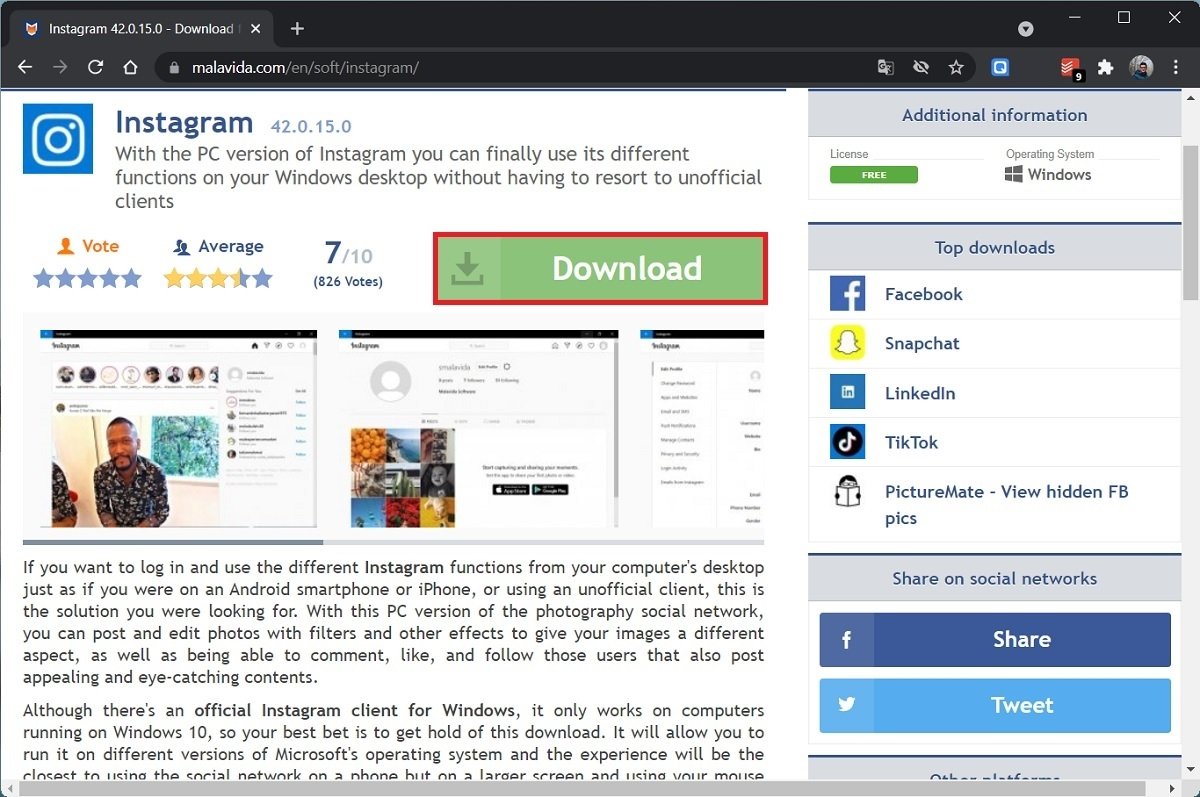The width and height of the screenshot is (1200, 797).
Task: Open the LinkedIn link in Top downloads
Action: click(920, 393)
